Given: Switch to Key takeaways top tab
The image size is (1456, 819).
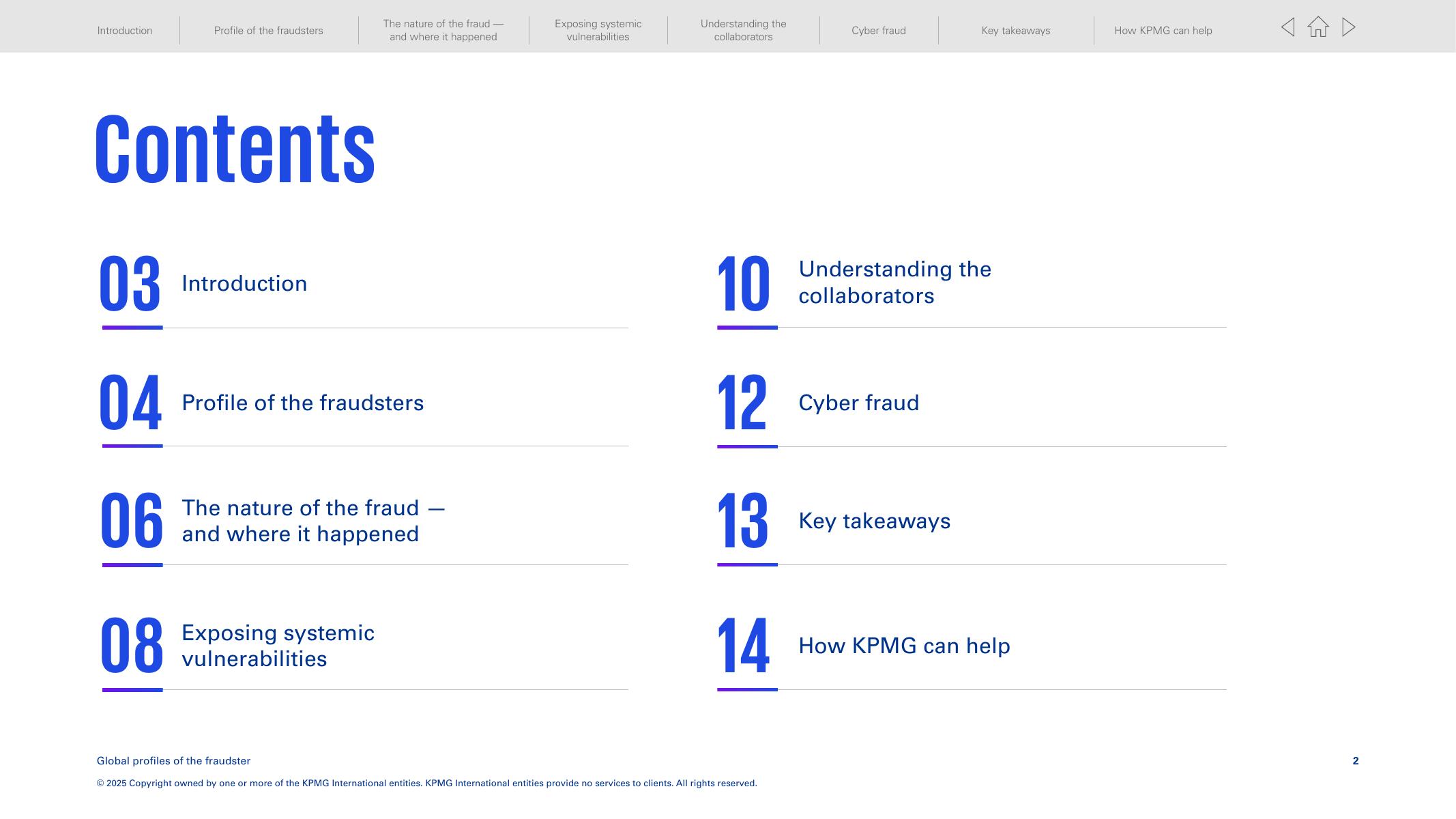Looking at the screenshot, I should (1015, 31).
